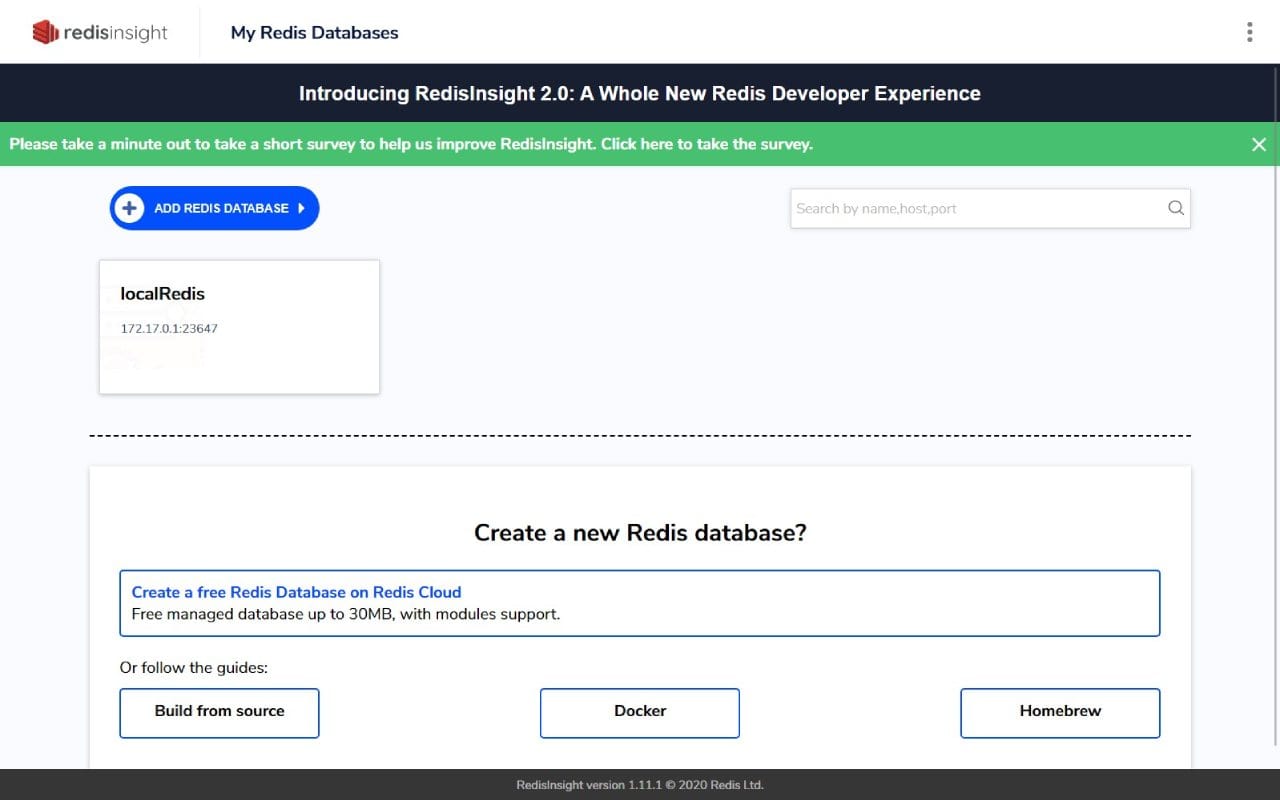Screen dimensions: 1280x800
Task: Click the localRedis database name title
Action: (x=162, y=293)
